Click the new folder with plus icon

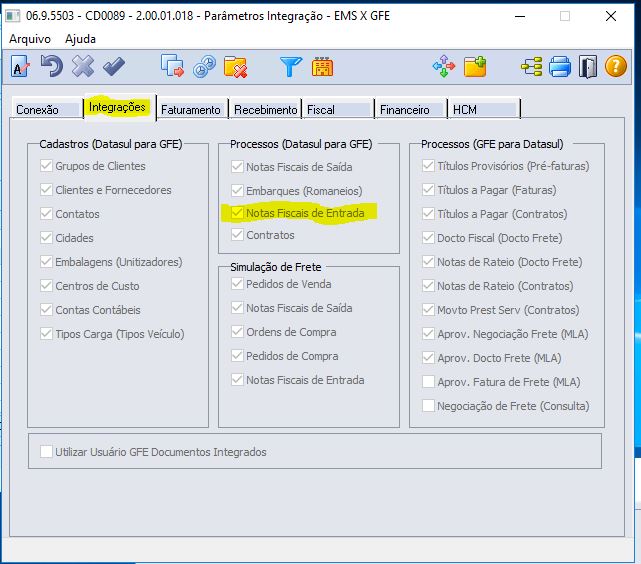(475, 67)
